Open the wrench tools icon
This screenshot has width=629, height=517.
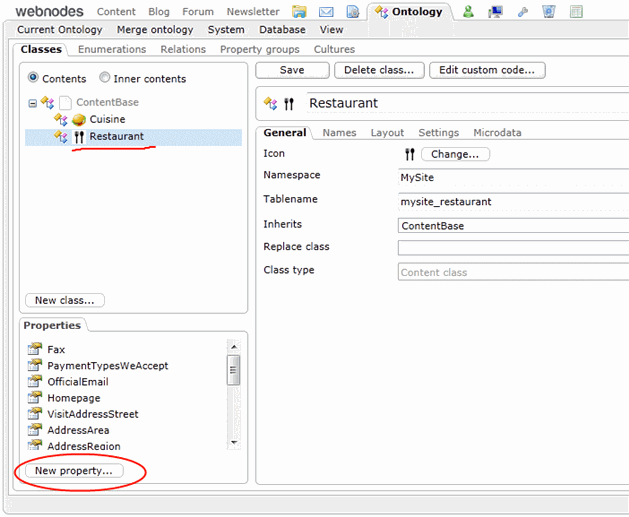point(522,12)
